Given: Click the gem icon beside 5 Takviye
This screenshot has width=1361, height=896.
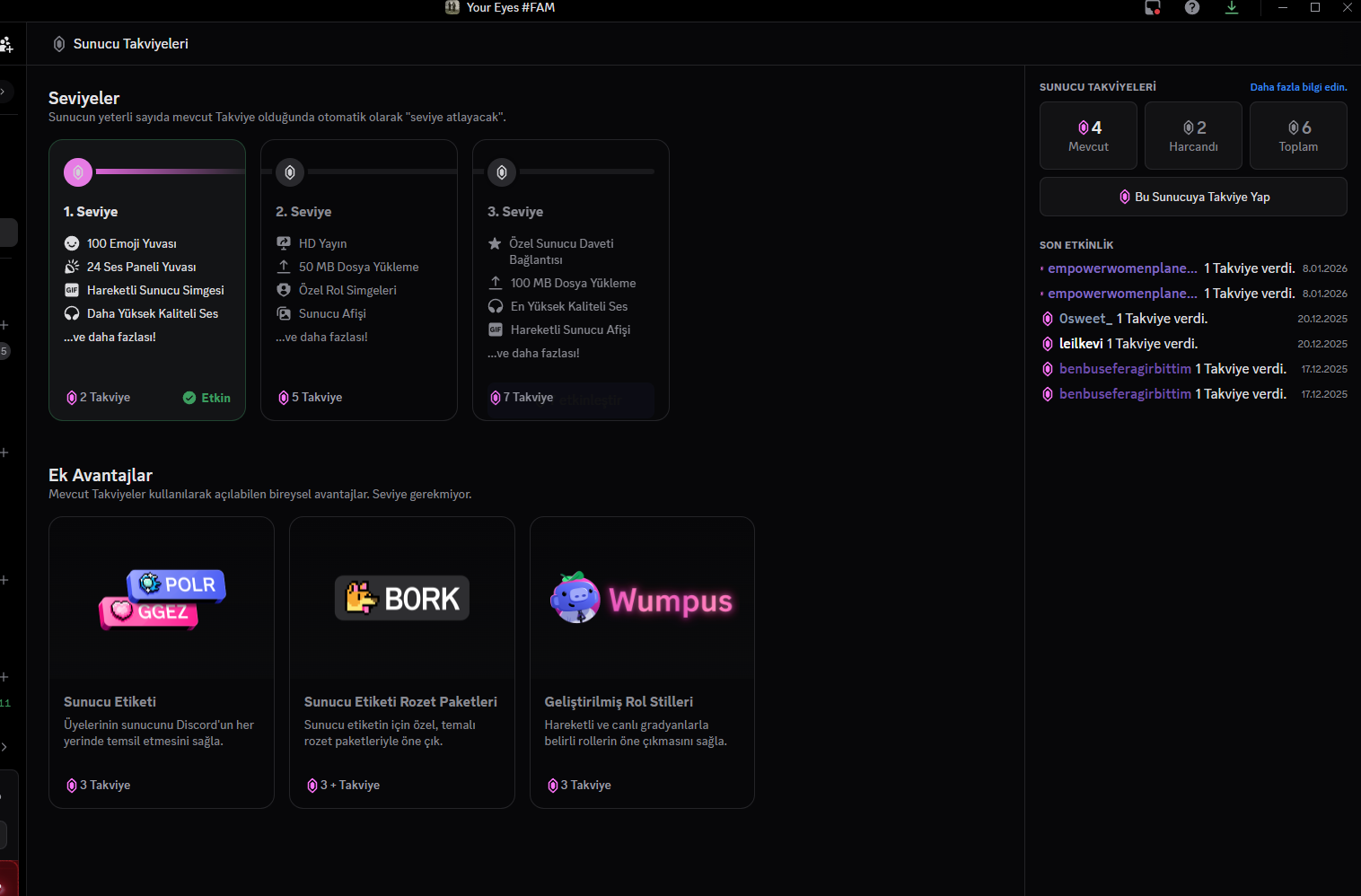Looking at the screenshot, I should click(x=284, y=398).
